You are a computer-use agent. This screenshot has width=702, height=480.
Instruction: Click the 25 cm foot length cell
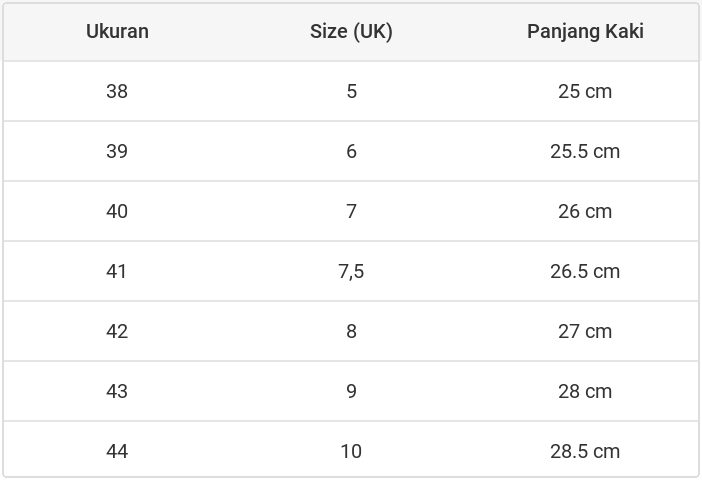pos(585,91)
